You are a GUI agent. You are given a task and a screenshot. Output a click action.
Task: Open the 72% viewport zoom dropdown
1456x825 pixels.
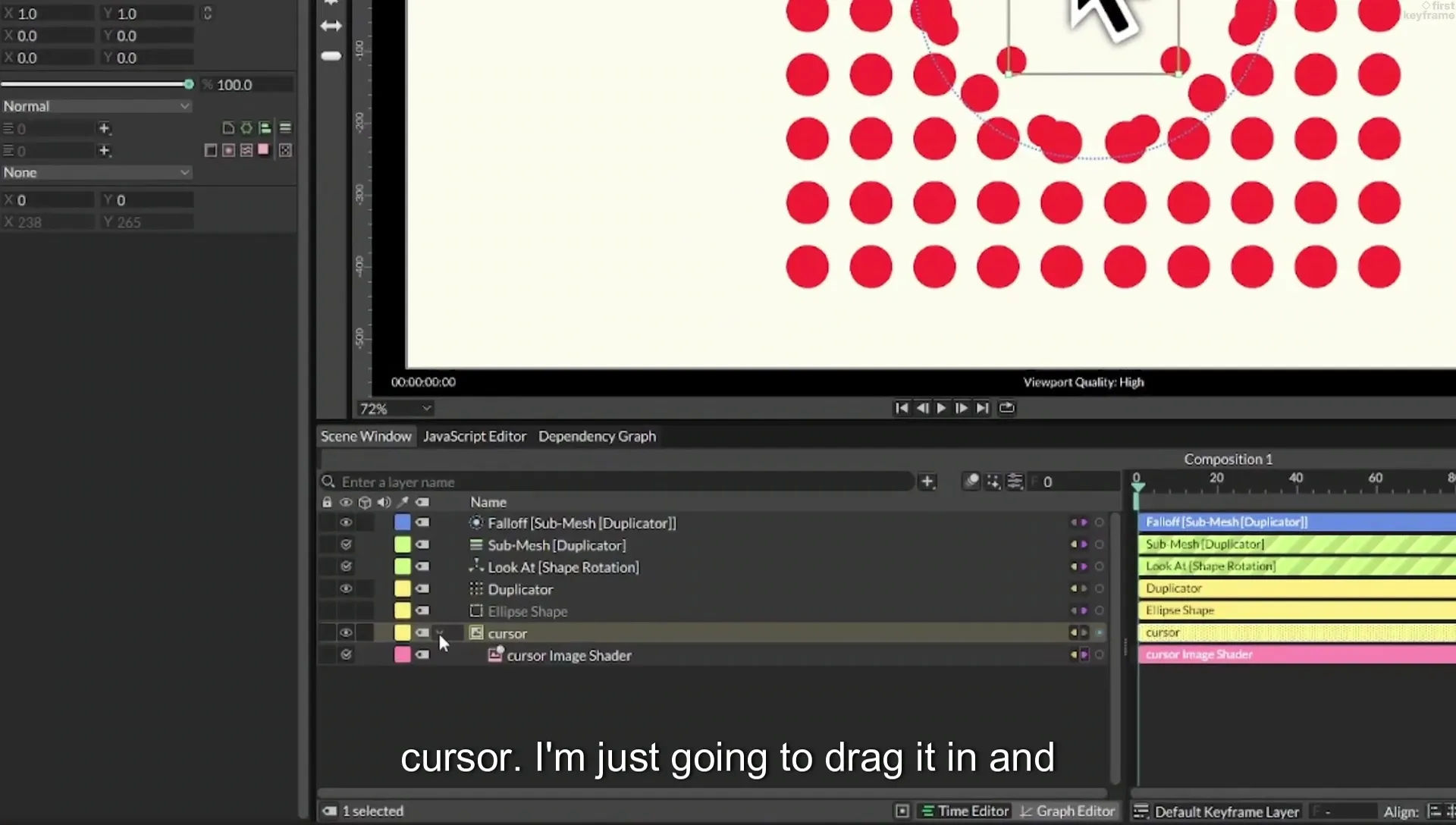coord(395,409)
